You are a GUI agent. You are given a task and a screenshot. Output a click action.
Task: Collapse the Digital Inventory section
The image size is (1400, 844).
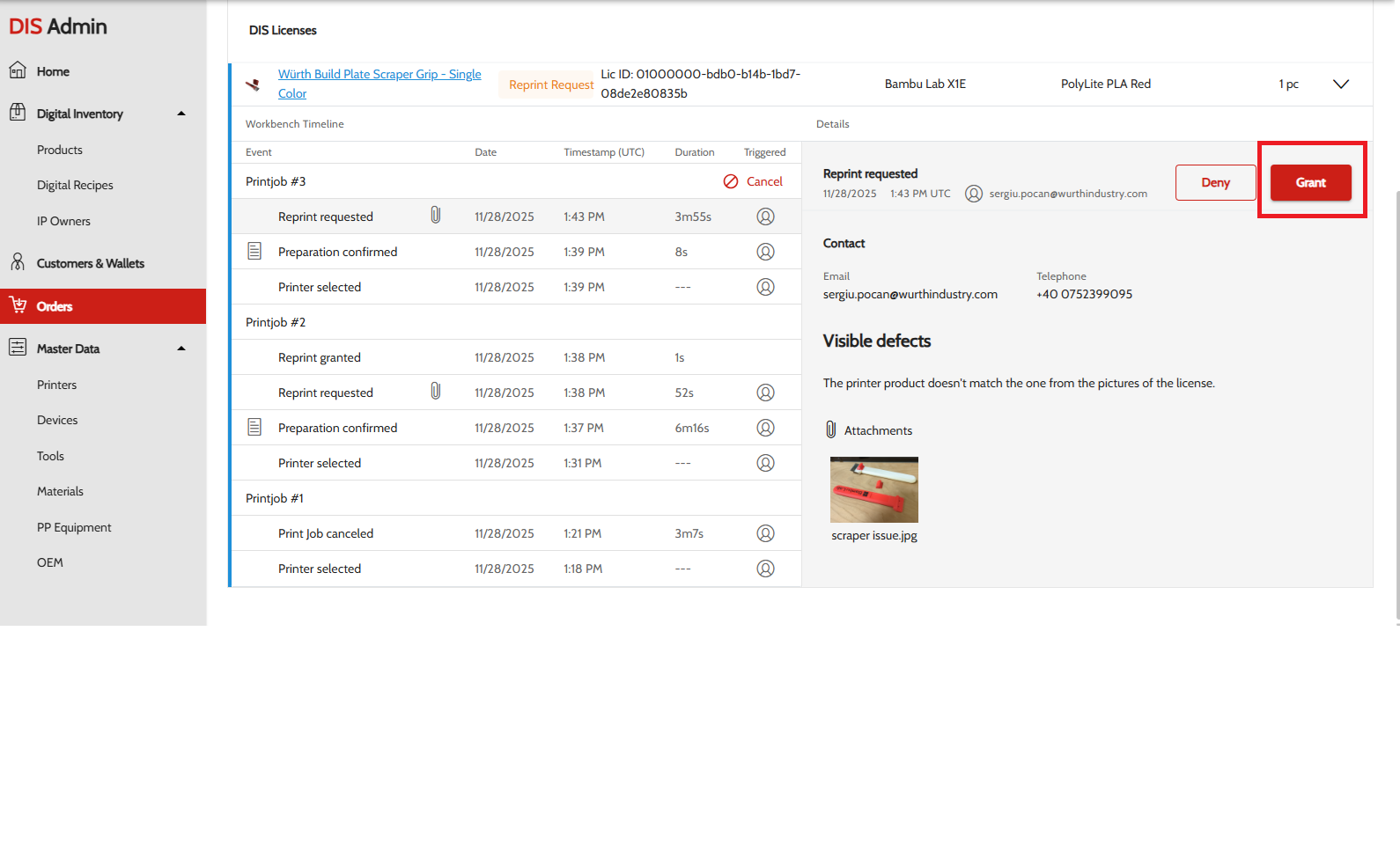click(x=181, y=114)
